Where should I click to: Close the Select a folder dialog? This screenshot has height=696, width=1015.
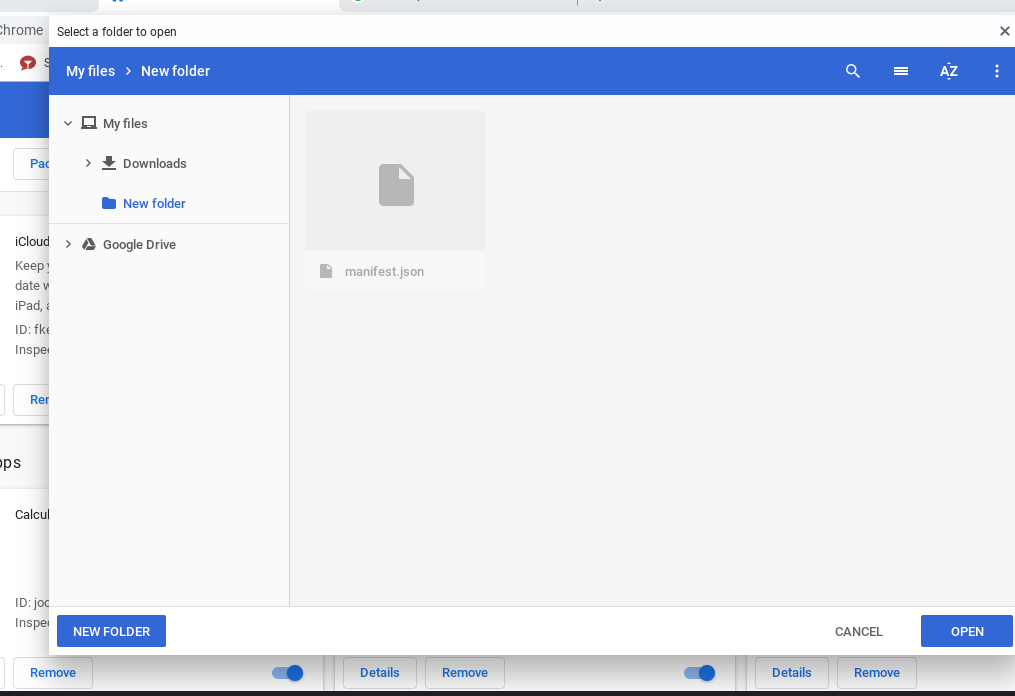(1004, 31)
